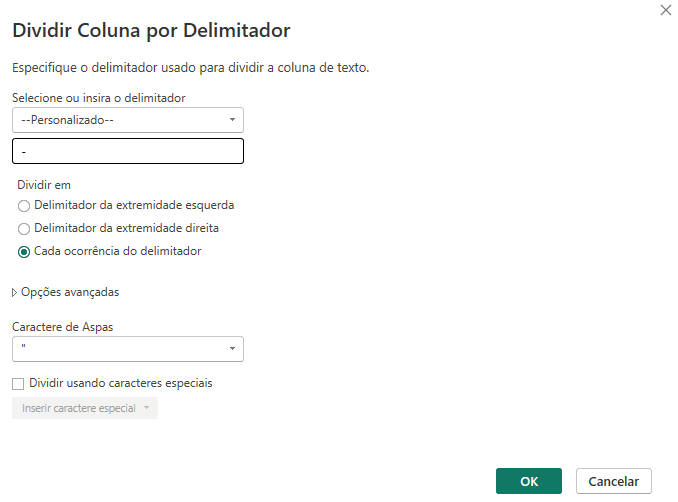Enable "Dividir usando caracteres especiais" checkbox
The image size is (678, 502).
(x=18, y=383)
